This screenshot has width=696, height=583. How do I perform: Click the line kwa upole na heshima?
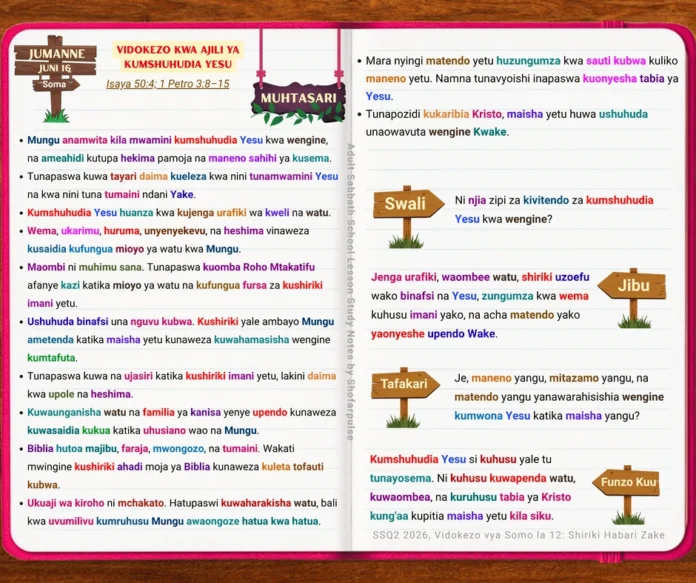point(80,394)
